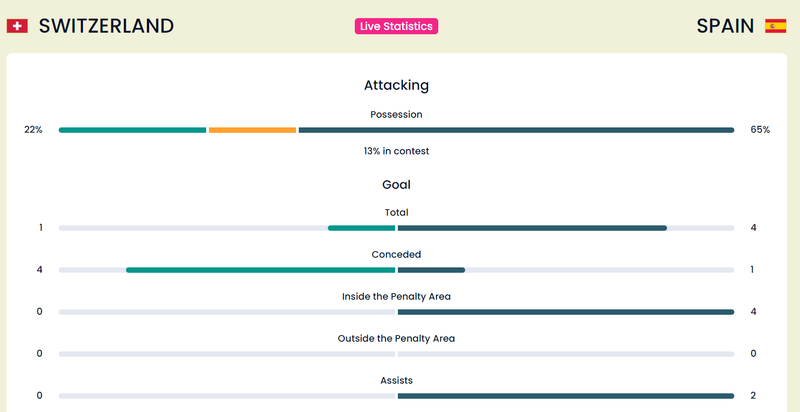Click Spain's Assists bar
Viewport: 800px width, 412px height.
click(x=566, y=396)
